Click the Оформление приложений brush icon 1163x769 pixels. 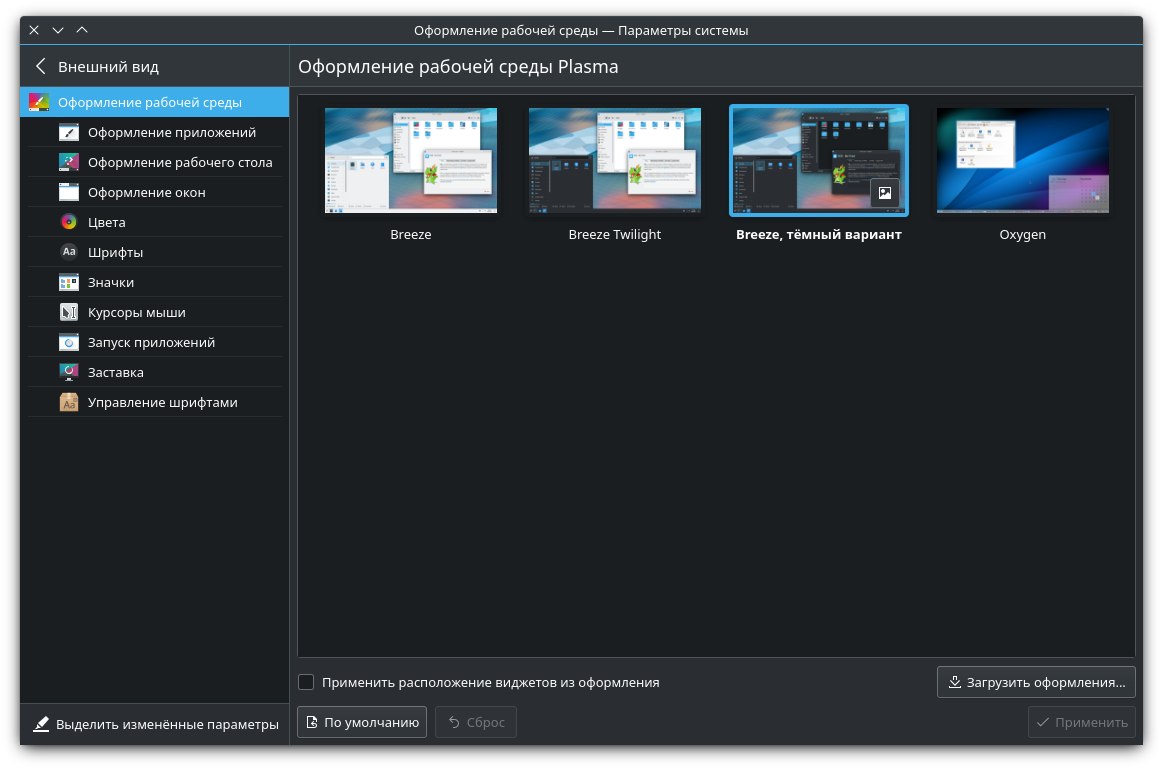coord(69,133)
